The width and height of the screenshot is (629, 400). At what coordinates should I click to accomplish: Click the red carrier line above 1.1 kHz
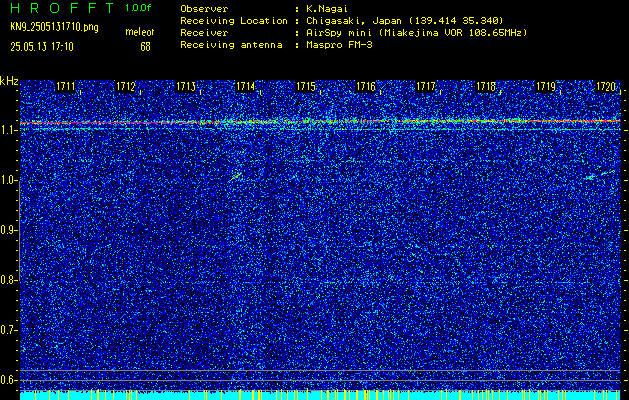(321, 121)
